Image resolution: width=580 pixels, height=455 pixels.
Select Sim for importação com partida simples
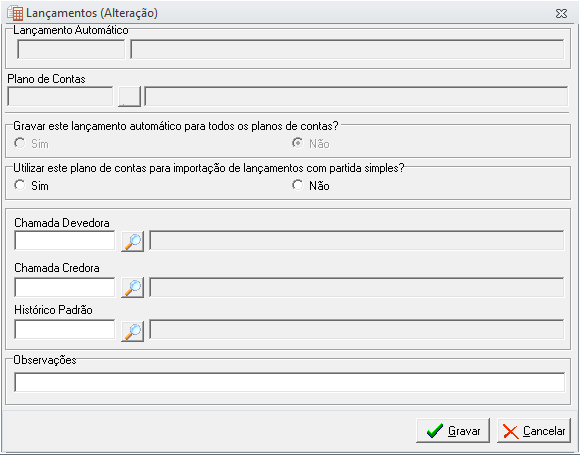pyautogui.click(x=20, y=185)
